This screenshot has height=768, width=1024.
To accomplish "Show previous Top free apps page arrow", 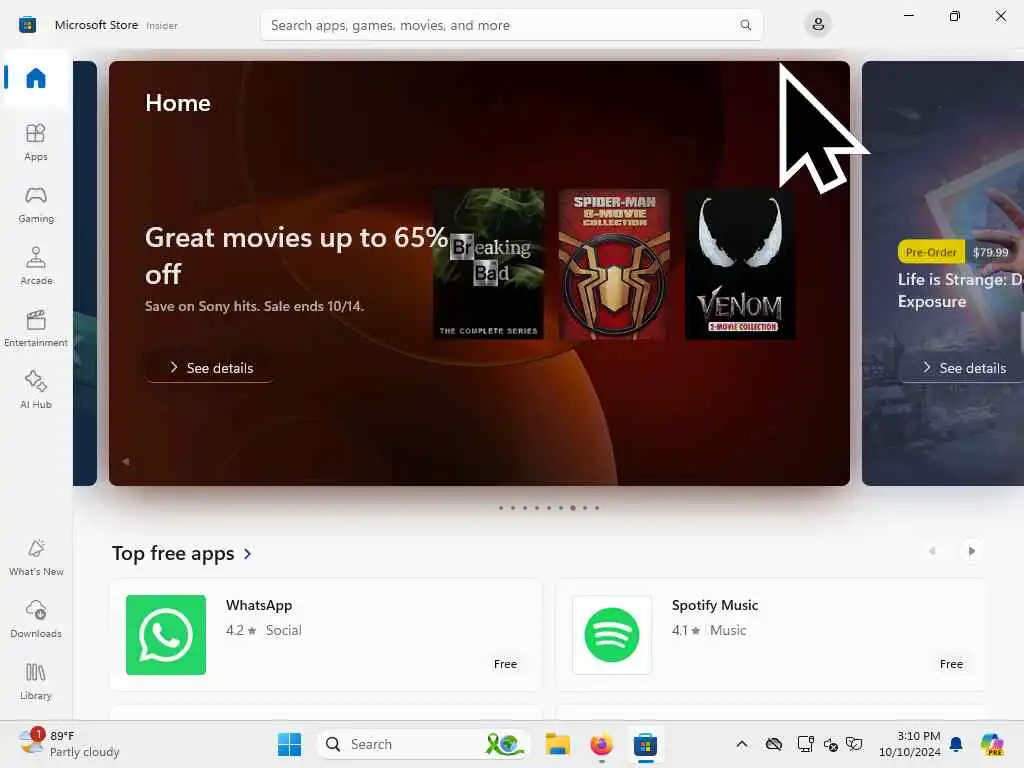I will click(932, 551).
